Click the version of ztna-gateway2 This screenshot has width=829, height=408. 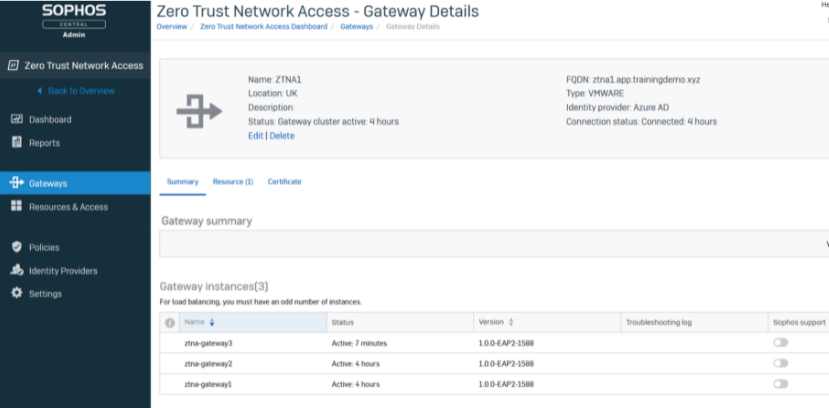point(506,364)
